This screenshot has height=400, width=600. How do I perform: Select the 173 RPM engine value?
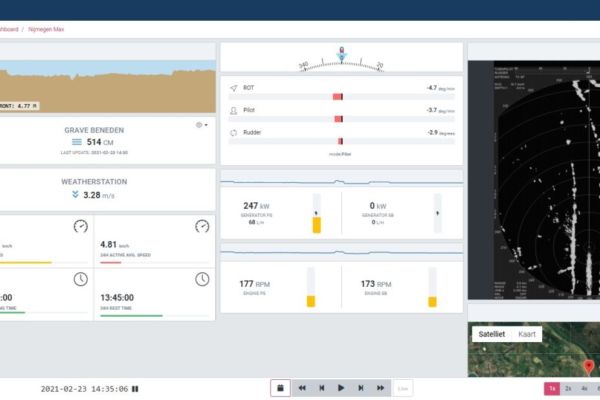(376, 284)
